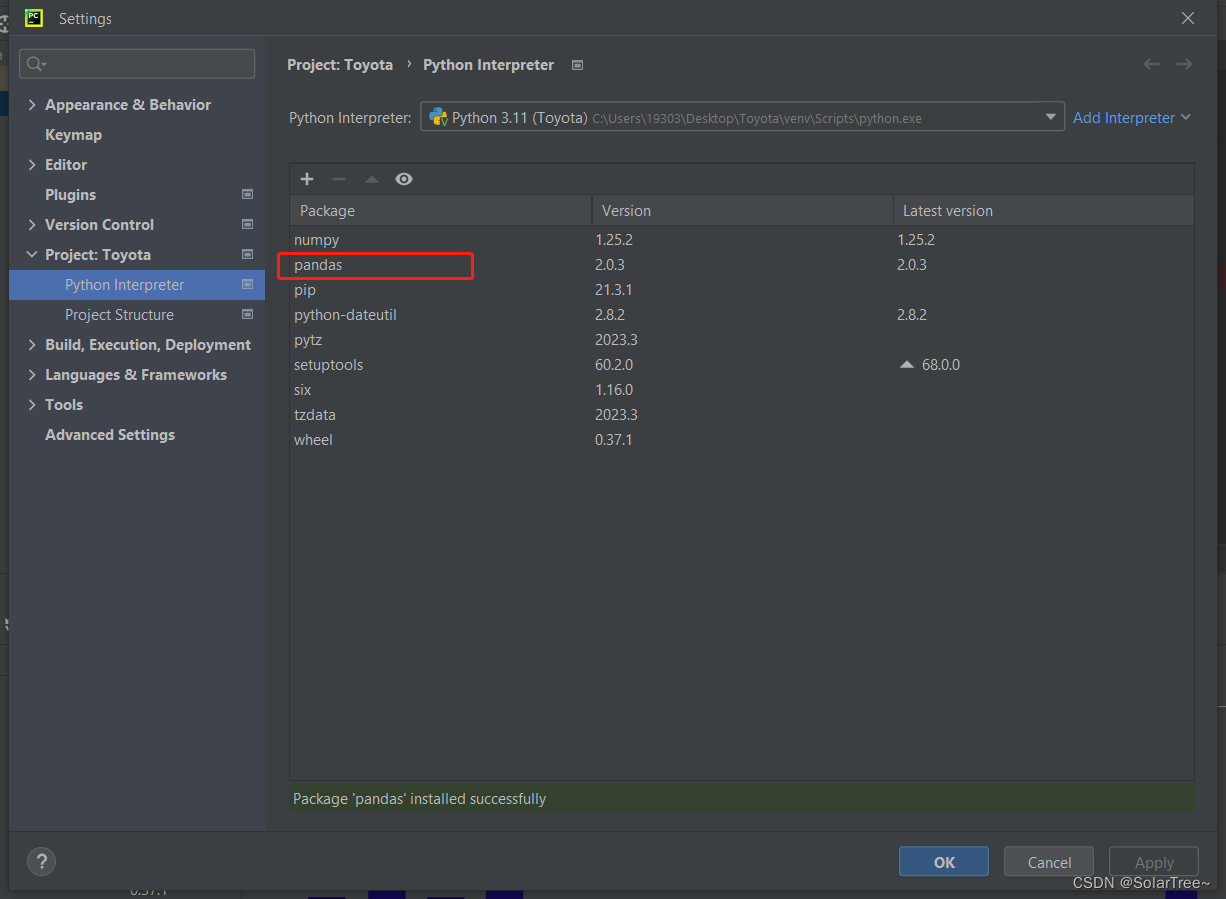
Task: Click the minus icon to uninstall package
Action: click(x=339, y=179)
